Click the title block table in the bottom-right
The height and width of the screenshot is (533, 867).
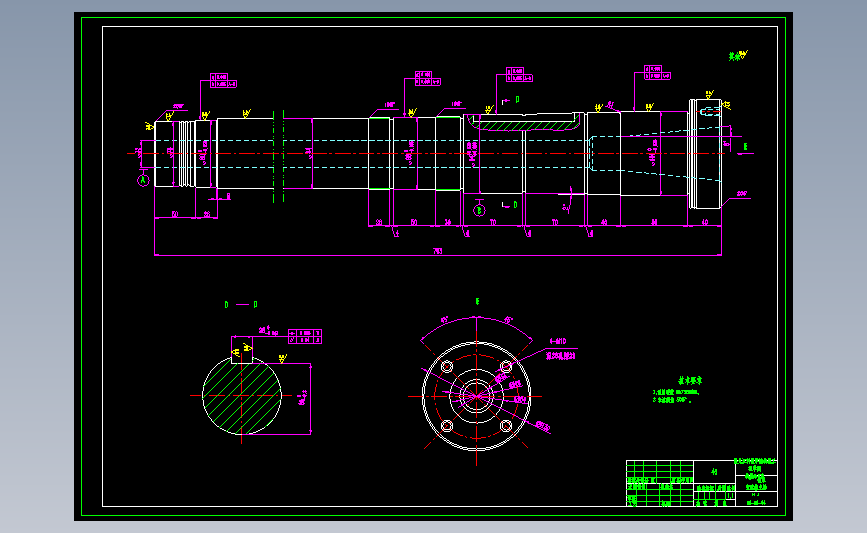[x=702, y=483]
